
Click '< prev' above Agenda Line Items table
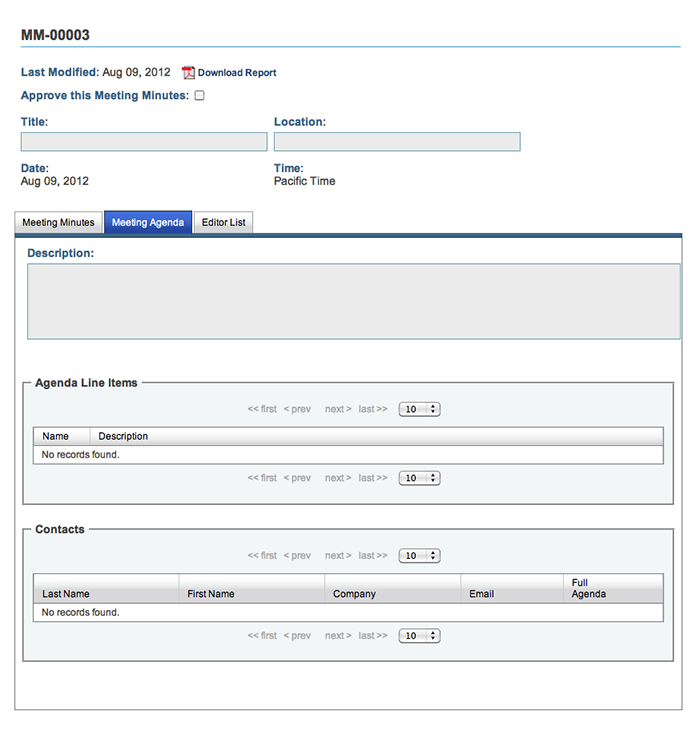[297, 409]
